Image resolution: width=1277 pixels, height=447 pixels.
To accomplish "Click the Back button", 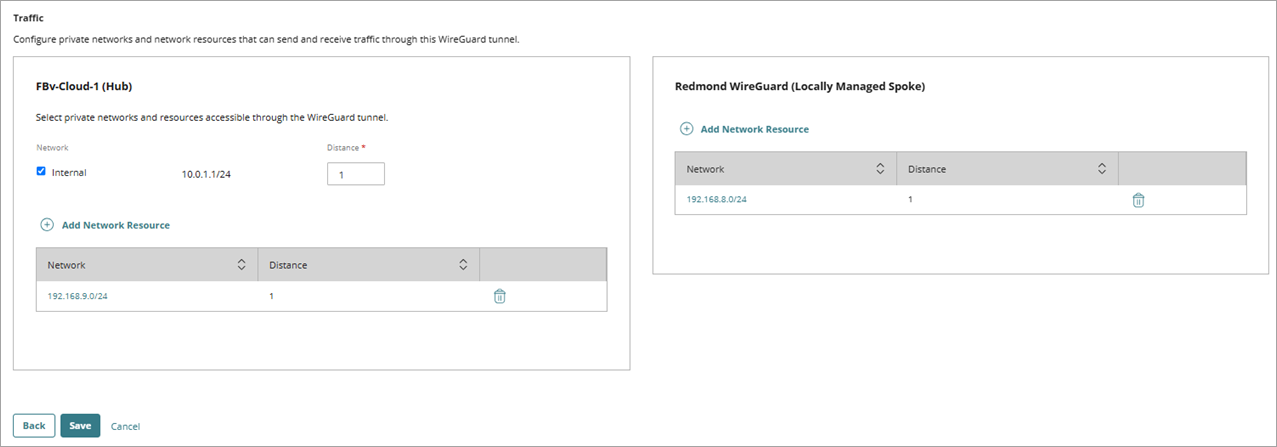I will click(34, 426).
